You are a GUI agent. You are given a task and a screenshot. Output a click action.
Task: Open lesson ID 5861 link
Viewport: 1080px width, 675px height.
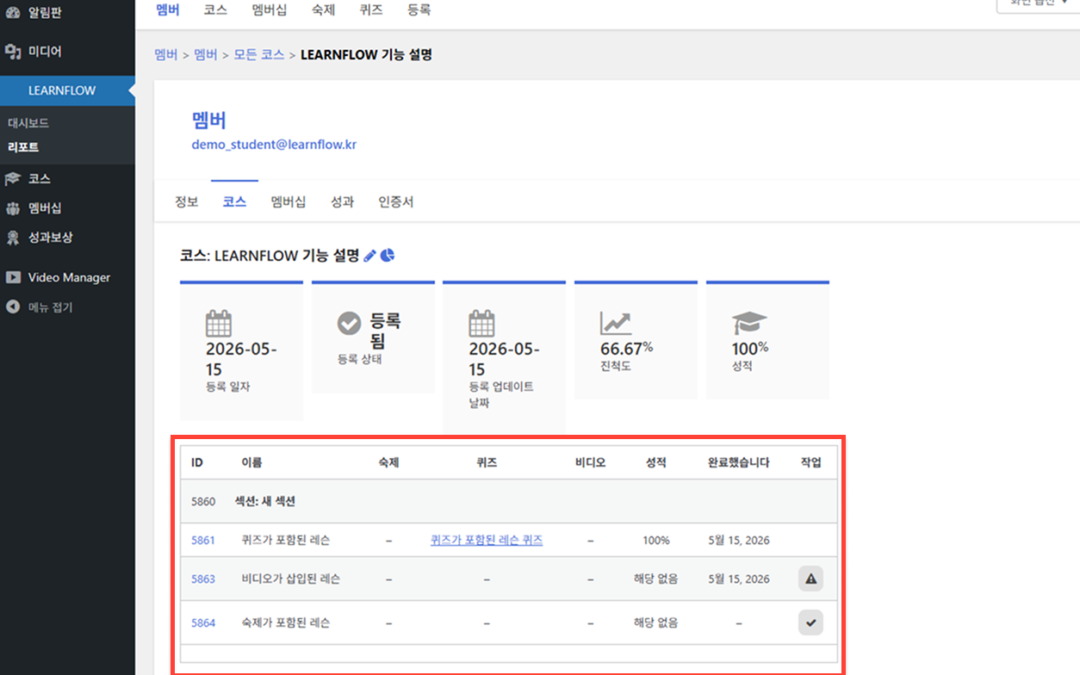click(x=203, y=540)
